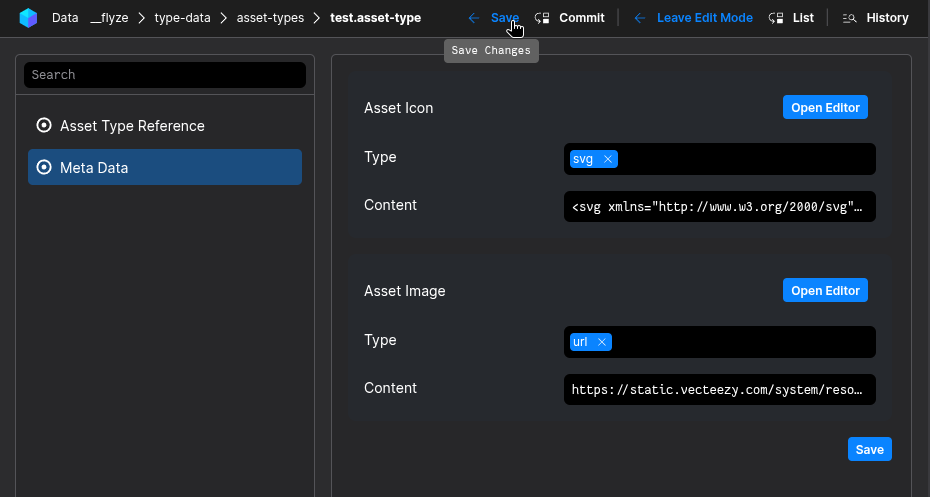Go to the type-data breadcrumb
This screenshot has width=930, height=497.
click(x=182, y=18)
